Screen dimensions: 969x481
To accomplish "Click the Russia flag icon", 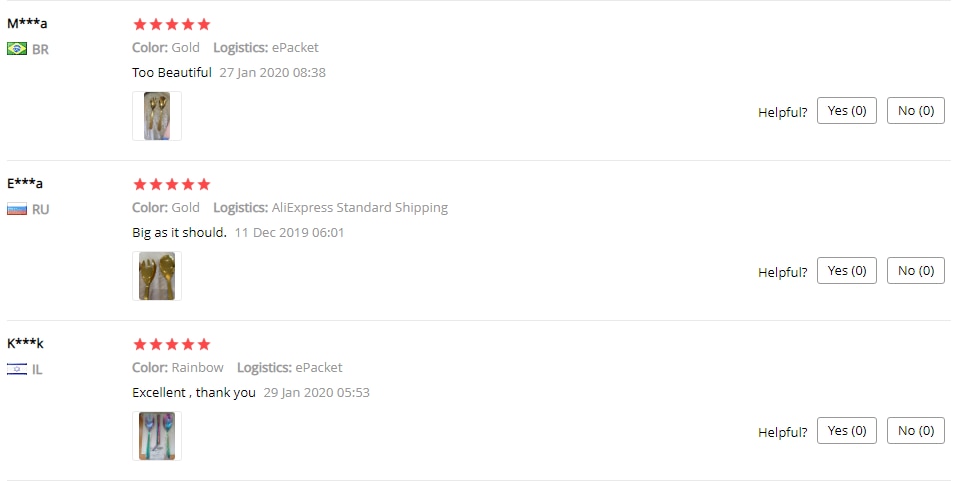I will [x=17, y=209].
